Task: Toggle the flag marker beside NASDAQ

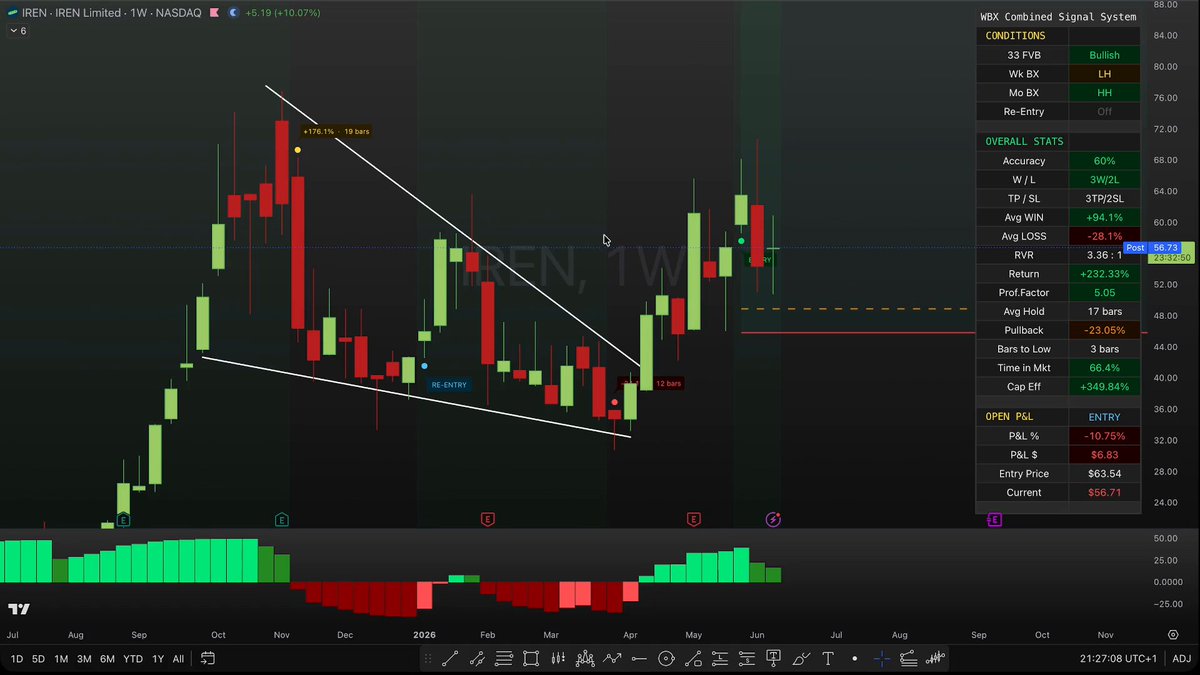Action: click(215, 14)
